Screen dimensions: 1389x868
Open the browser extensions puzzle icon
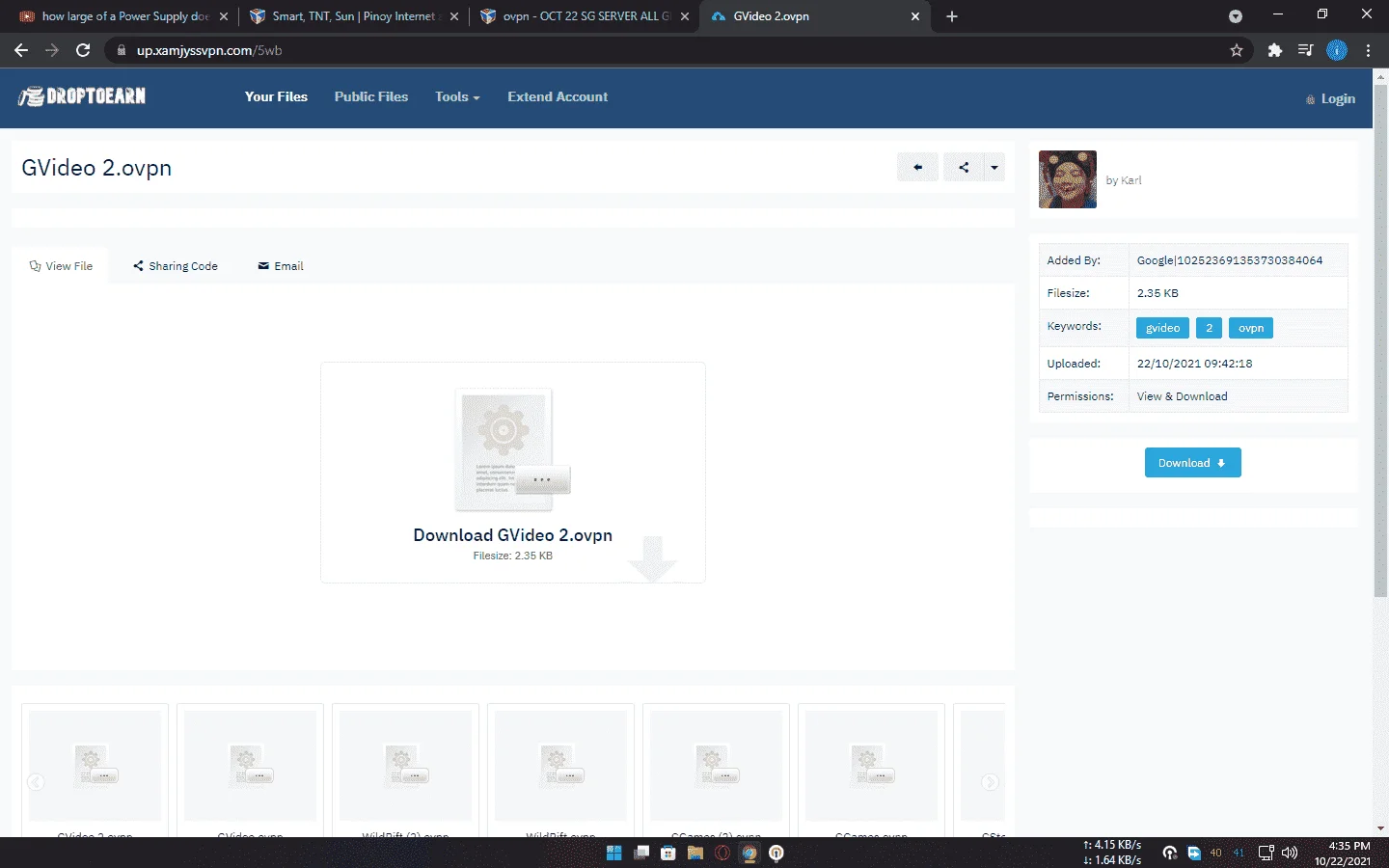[x=1275, y=50]
